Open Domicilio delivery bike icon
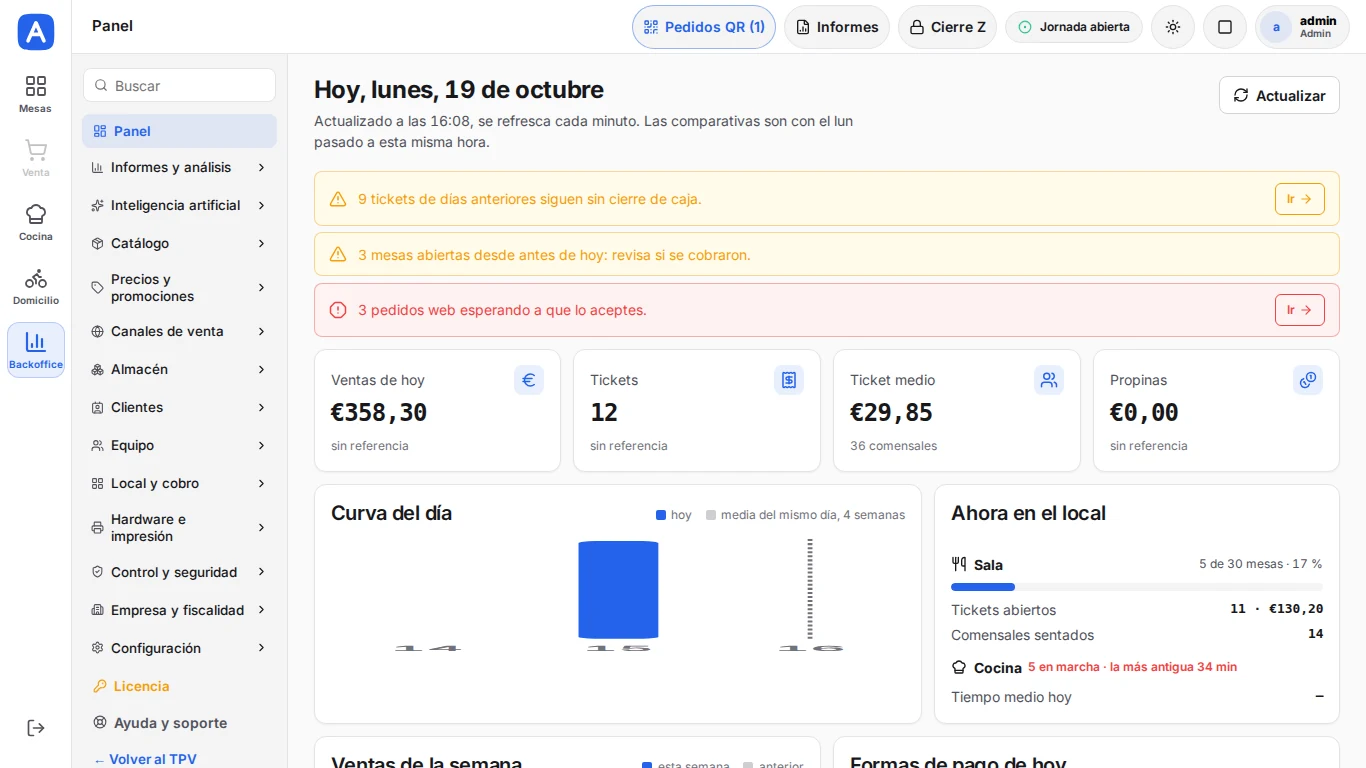The height and width of the screenshot is (768, 1366). pos(36,286)
